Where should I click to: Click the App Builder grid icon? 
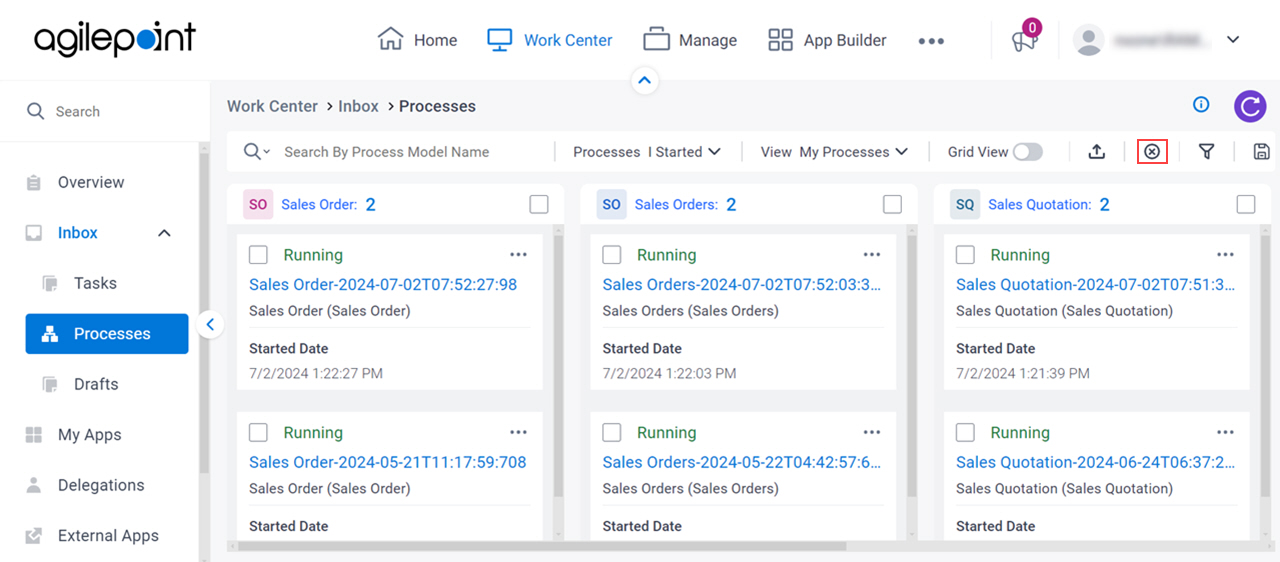[780, 40]
